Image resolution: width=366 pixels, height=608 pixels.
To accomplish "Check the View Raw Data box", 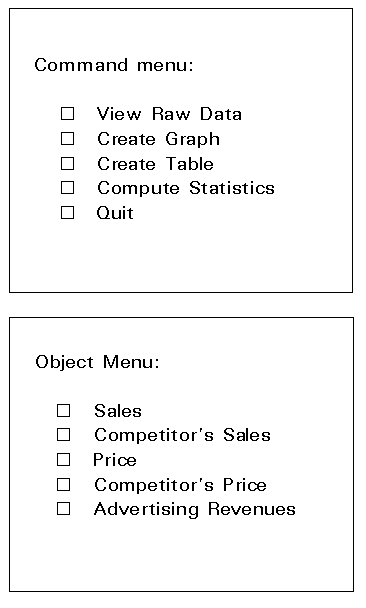I will (67, 114).
